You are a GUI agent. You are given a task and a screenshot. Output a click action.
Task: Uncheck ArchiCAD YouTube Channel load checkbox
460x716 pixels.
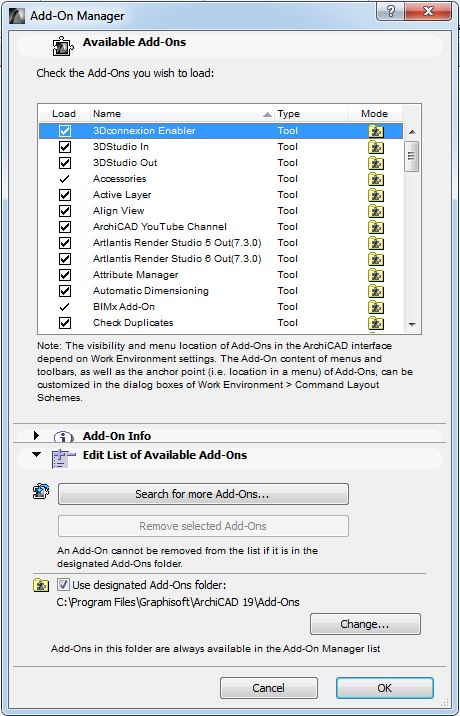coord(65,227)
